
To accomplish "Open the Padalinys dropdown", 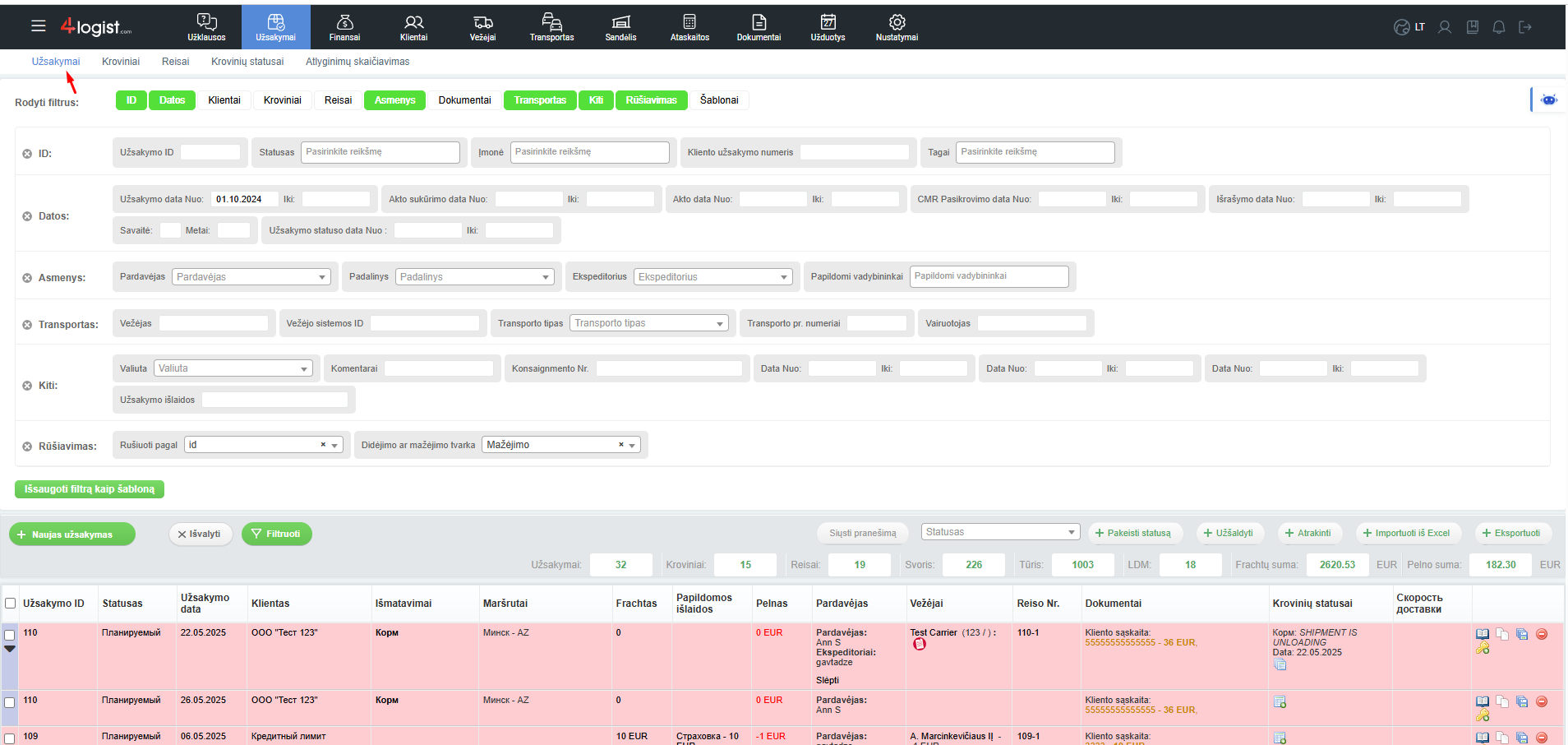I will pos(475,277).
